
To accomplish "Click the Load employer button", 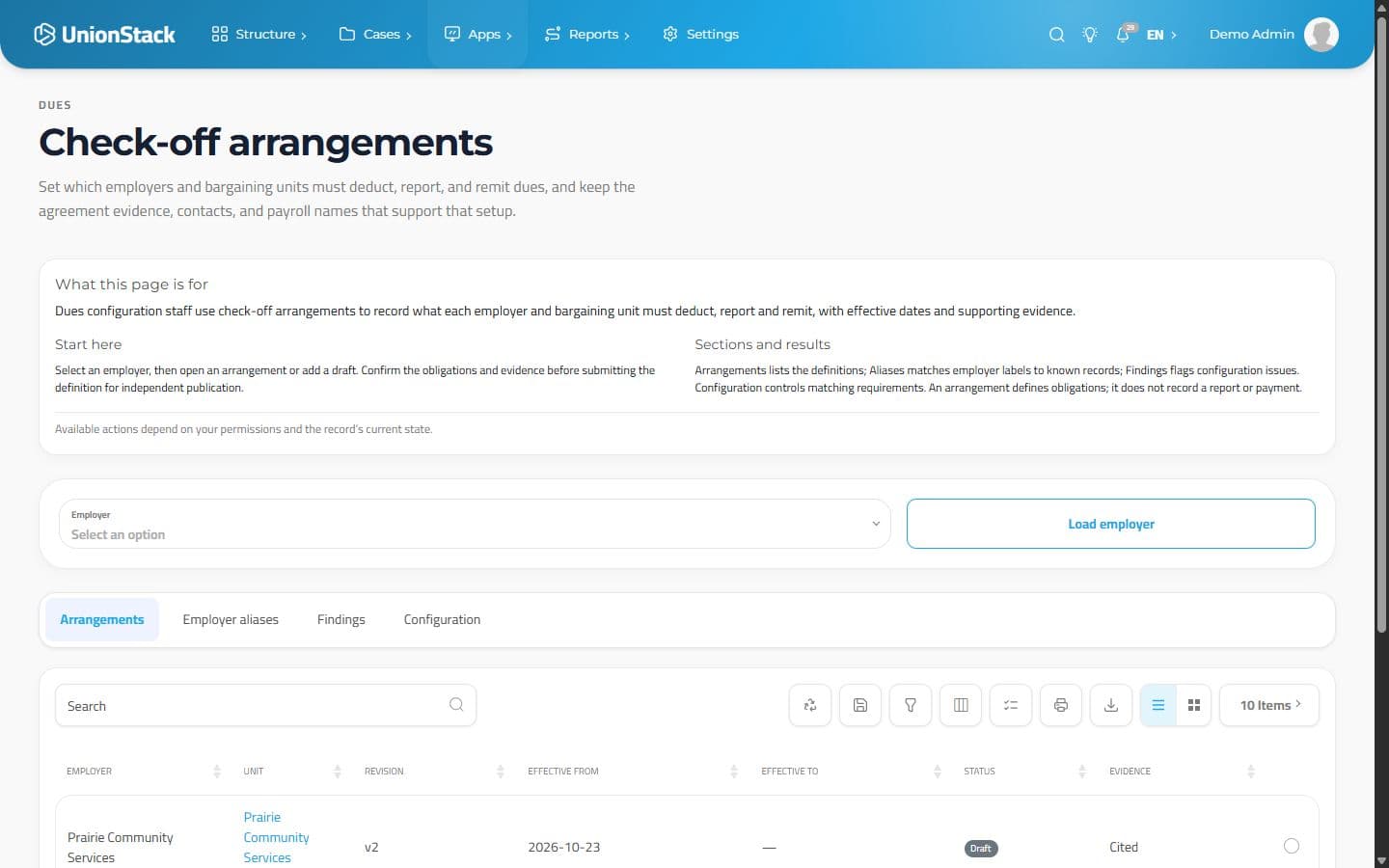I will point(1111,524).
